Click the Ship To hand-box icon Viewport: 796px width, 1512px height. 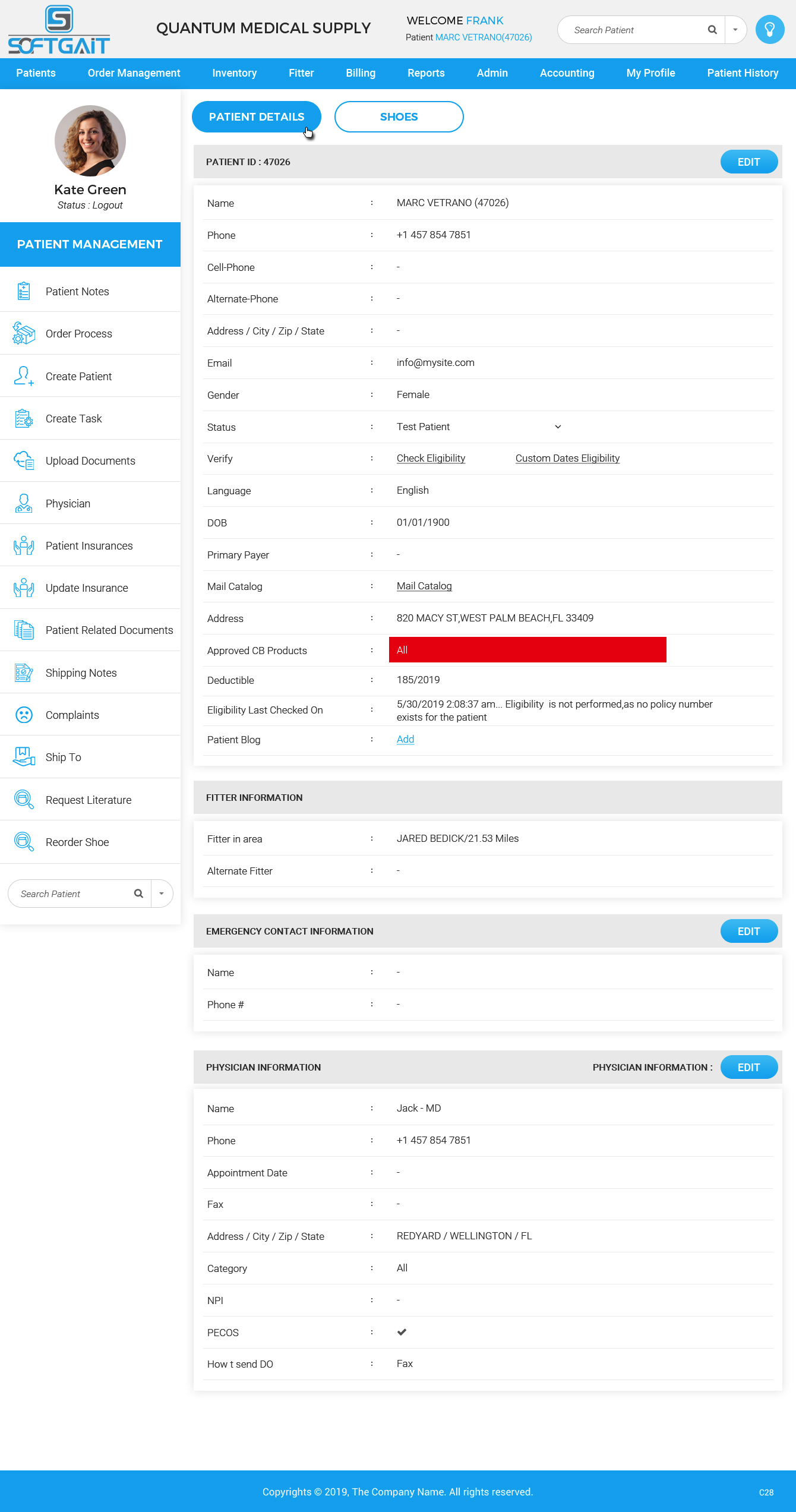coord(24,757)
